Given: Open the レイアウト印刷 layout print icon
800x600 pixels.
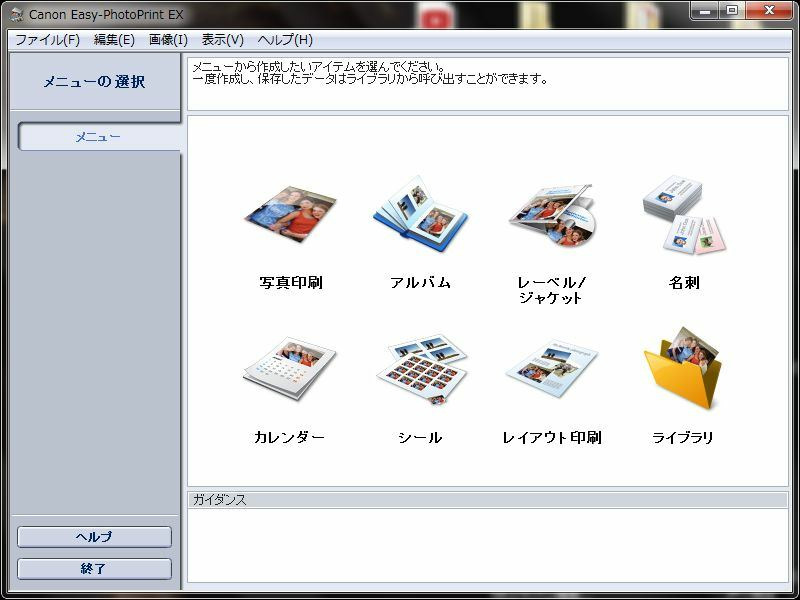Looking at the screenshot, I should (552, 368).
